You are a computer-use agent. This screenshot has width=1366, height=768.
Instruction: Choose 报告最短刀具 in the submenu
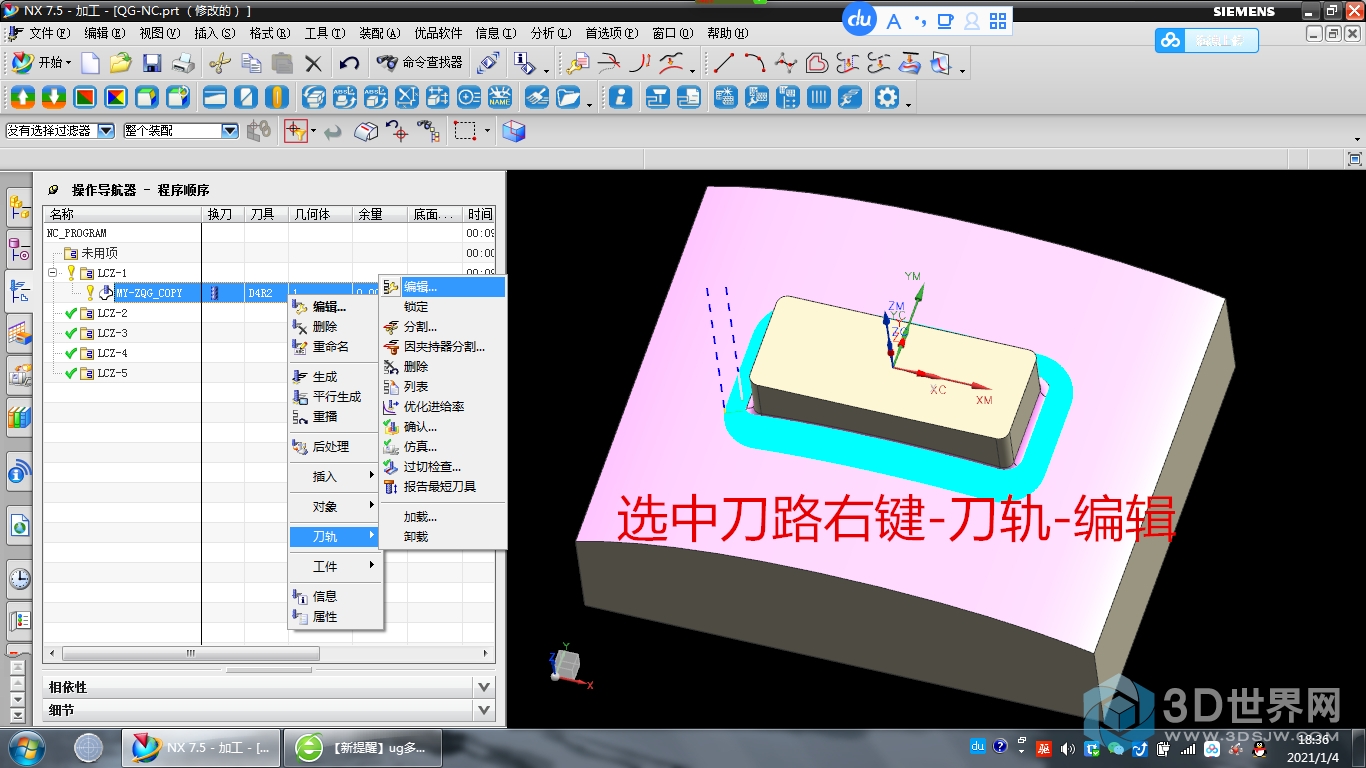(x=443, y=487)
